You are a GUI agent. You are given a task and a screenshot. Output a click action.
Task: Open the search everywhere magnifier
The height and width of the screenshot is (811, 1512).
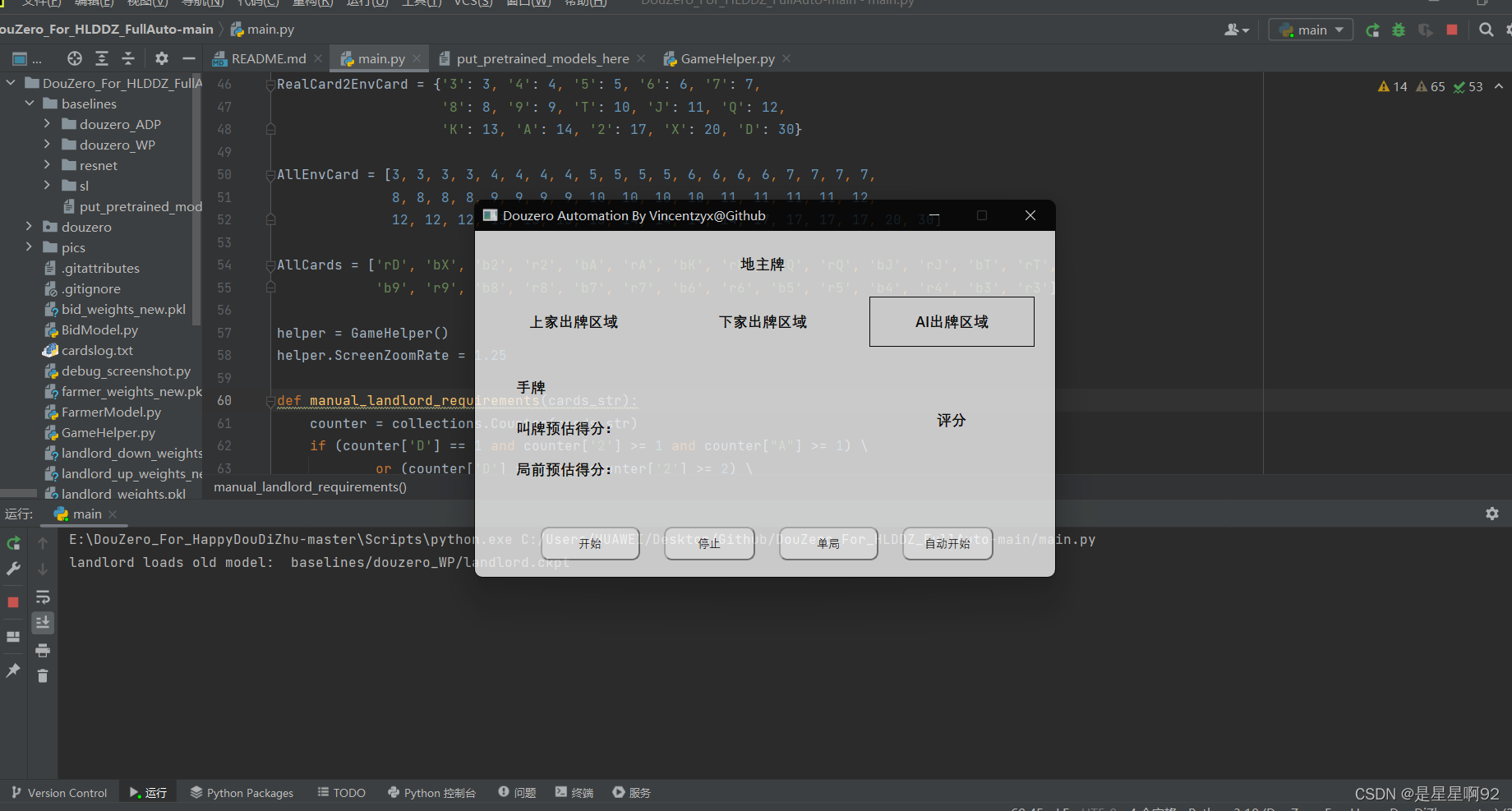click(x=1486, y=30)
